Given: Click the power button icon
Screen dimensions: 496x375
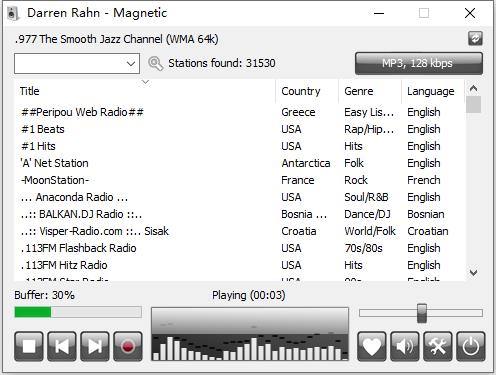Looking at the screenshot, I should 470,346.
